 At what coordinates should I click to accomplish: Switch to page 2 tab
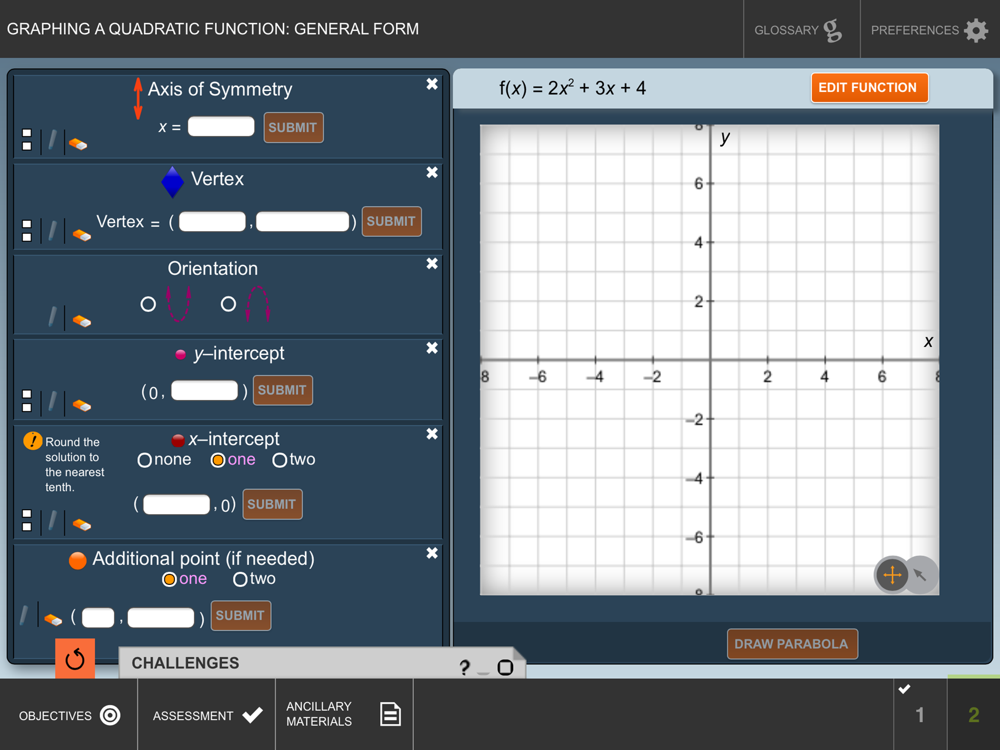click(973, 714)
